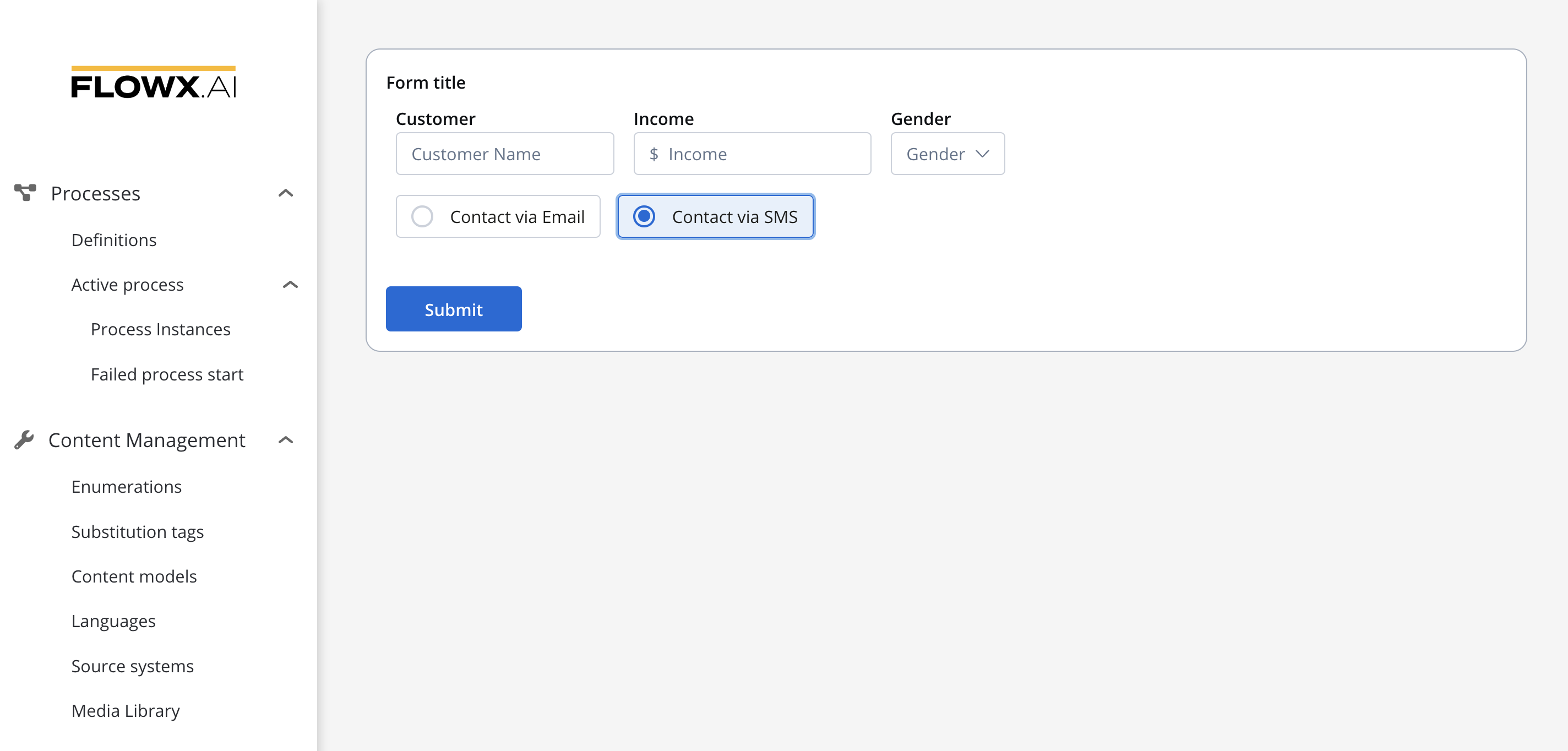Screen dimensions: 1568x751
Task: Open Processes menu item
Action: click(x=96, y=194)
